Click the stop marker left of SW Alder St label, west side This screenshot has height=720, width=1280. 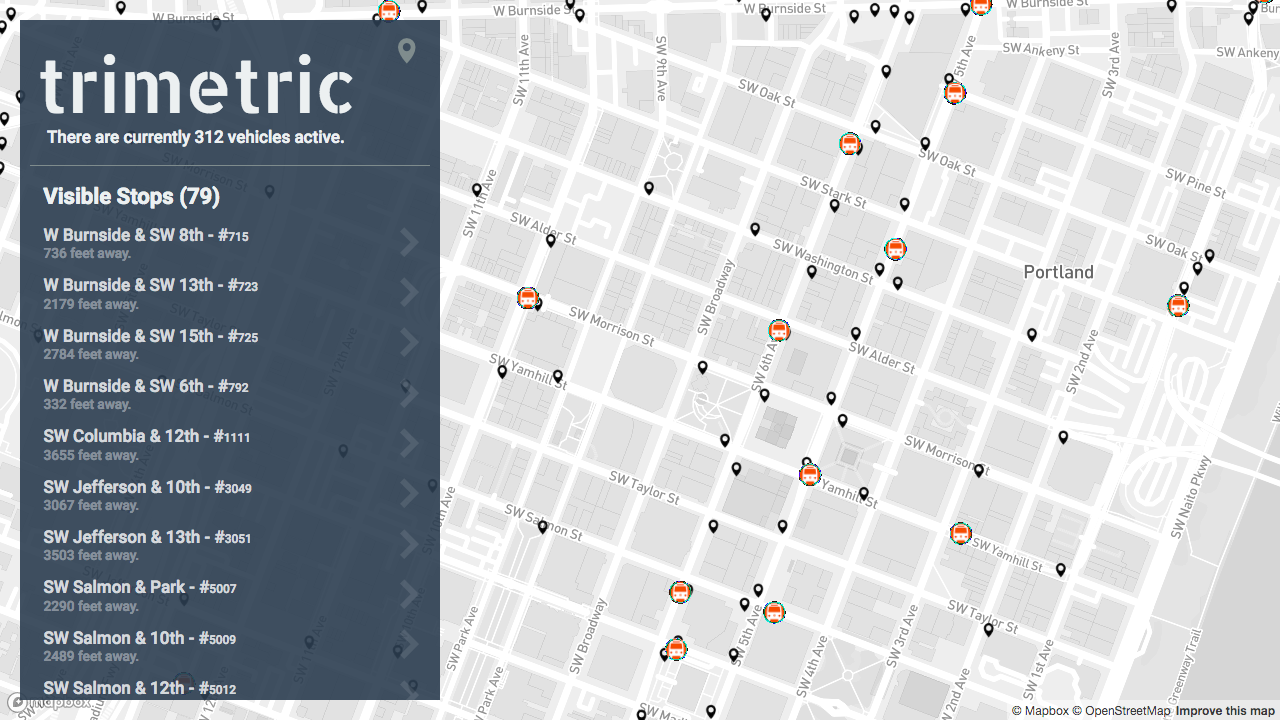coord(551,241)
